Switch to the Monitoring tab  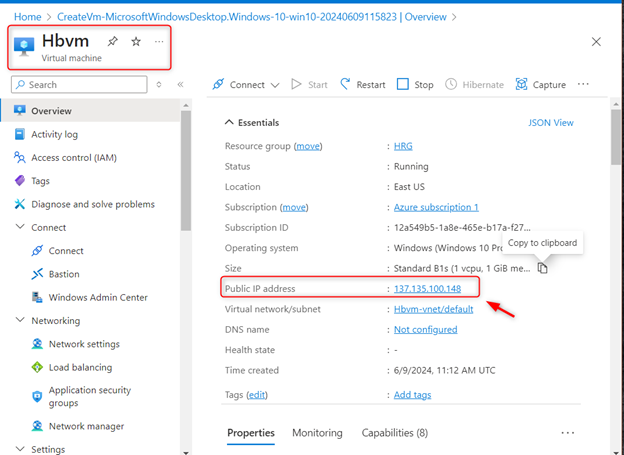click(316, 433)
